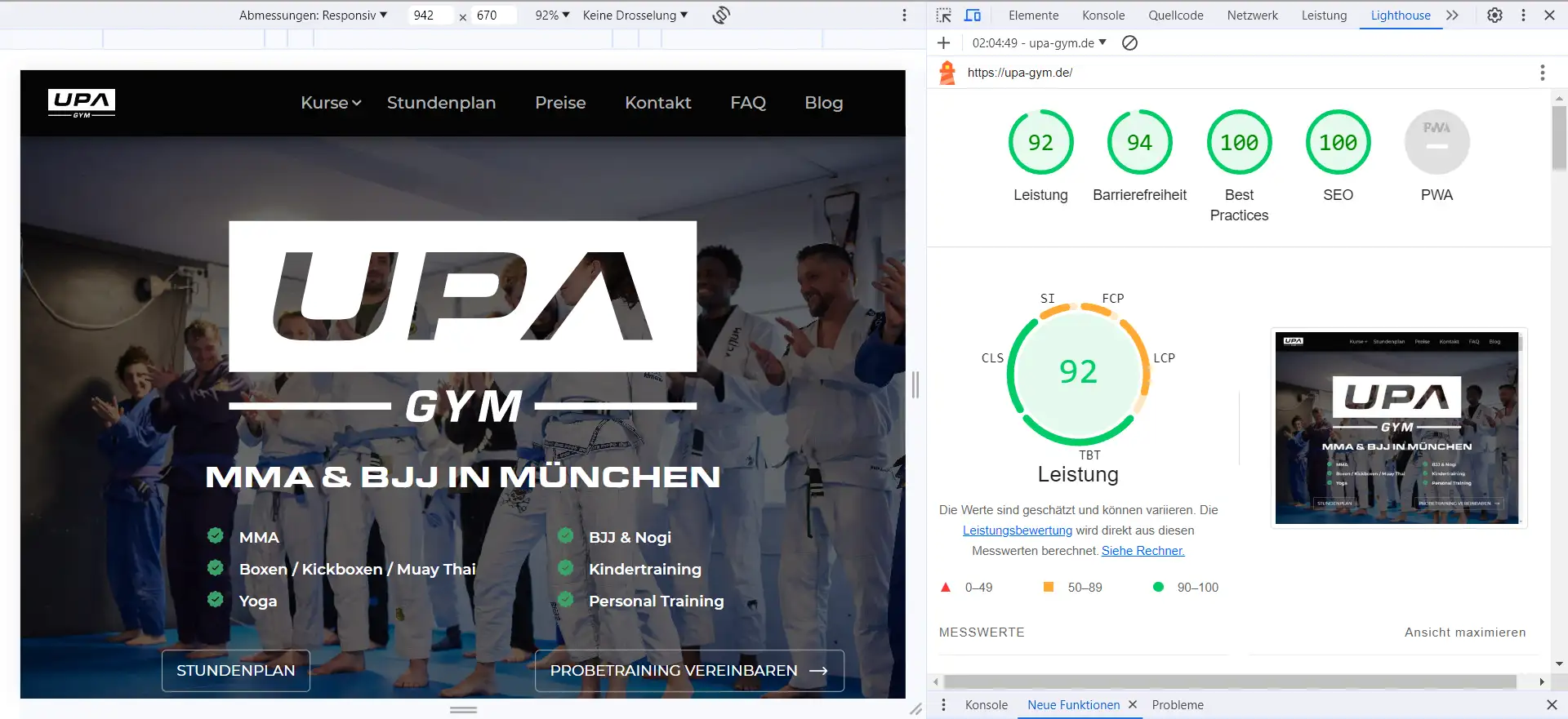Toggle the device toolbar icon

[x=973, y=16]
